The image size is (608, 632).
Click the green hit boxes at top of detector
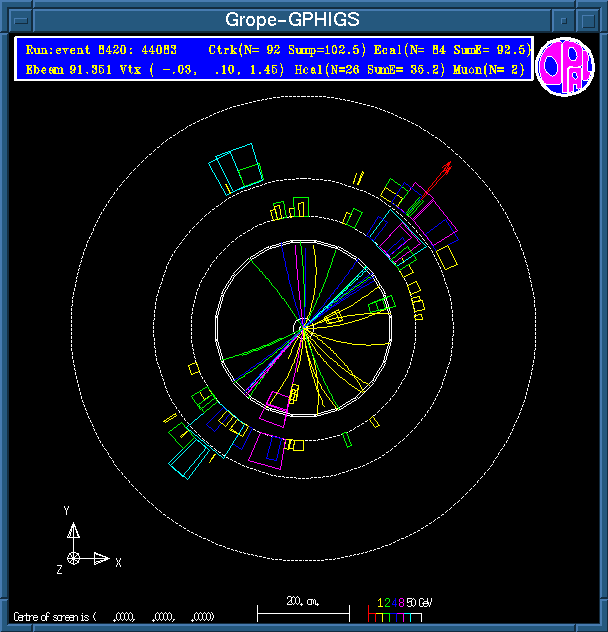(x=291, y=208)
